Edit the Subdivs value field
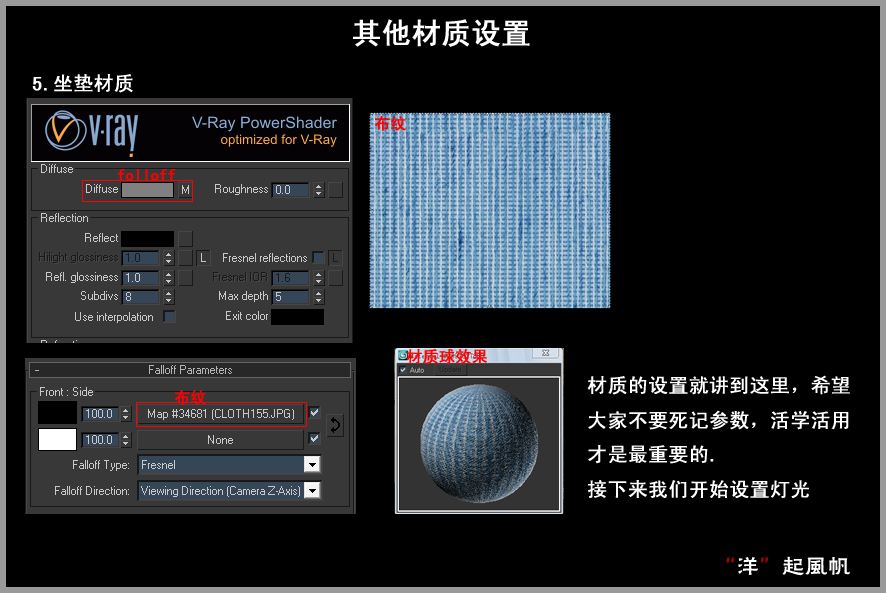 [141, 297]
